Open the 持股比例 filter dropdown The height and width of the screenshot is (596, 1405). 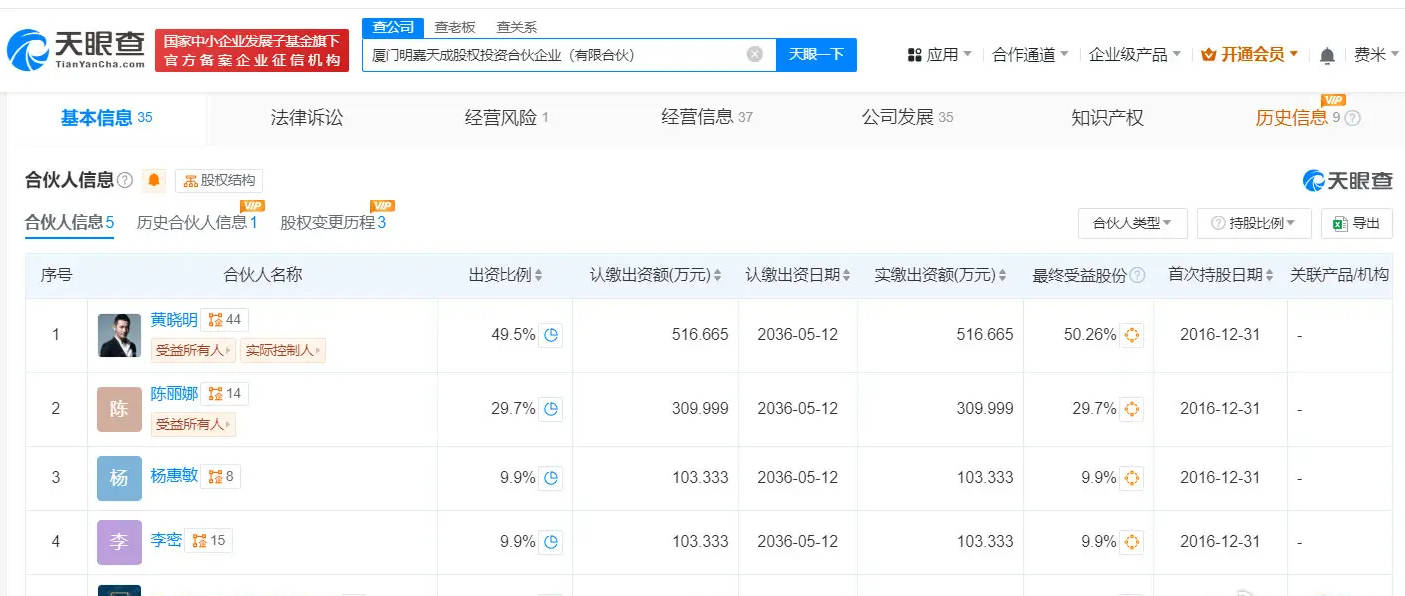click(x=1254, y=223)
